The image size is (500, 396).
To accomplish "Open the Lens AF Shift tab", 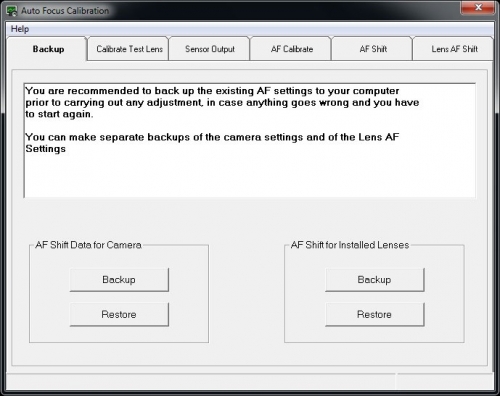I will pyautogui.click(x=454, y=49).
